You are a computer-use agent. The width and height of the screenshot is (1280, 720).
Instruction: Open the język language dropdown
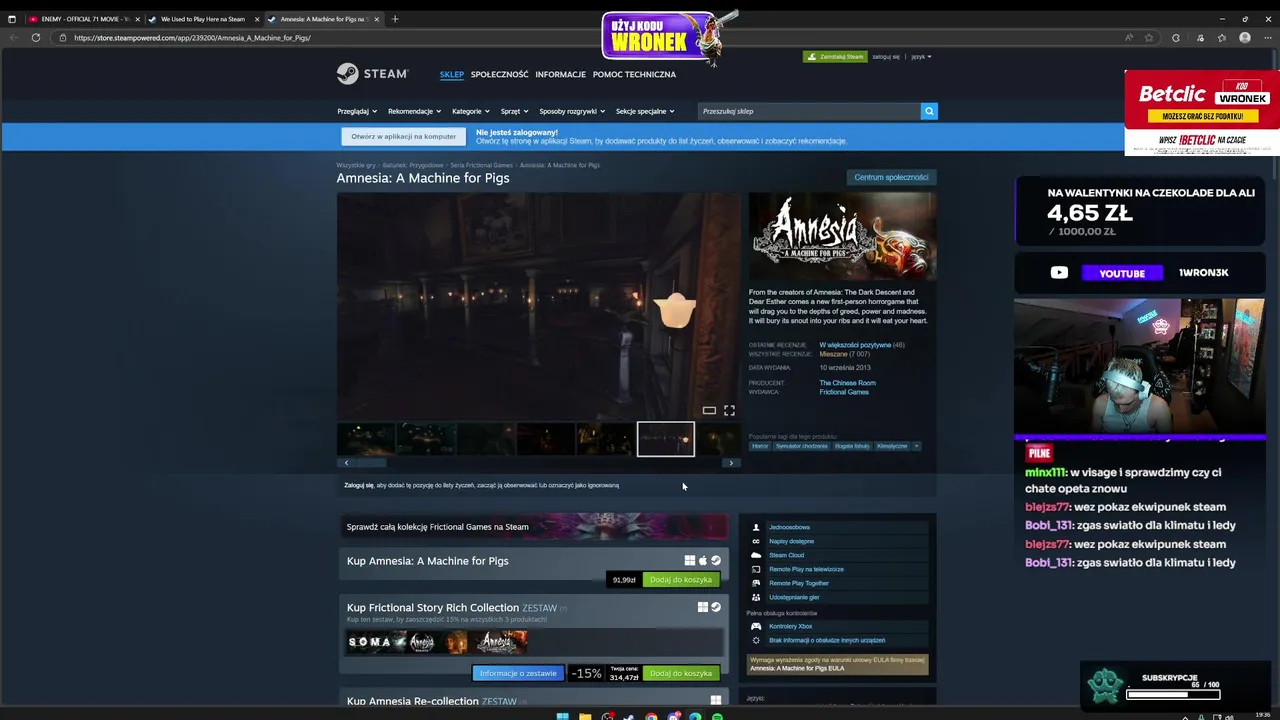[x=921, y=57]
